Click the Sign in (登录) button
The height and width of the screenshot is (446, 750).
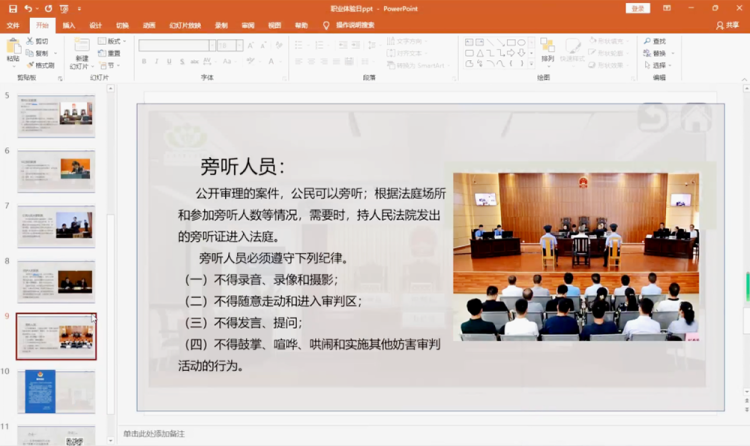637,8
